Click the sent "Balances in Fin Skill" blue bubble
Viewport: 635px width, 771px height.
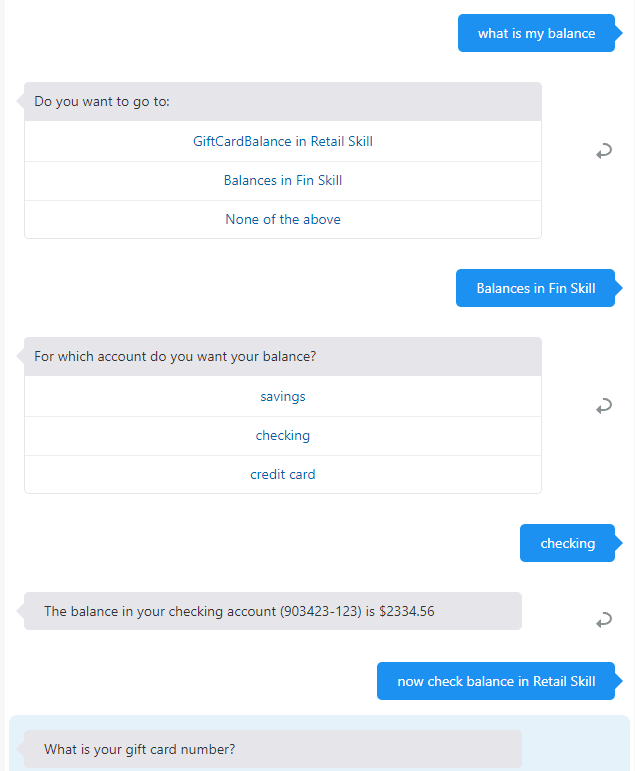coord(535,289)
